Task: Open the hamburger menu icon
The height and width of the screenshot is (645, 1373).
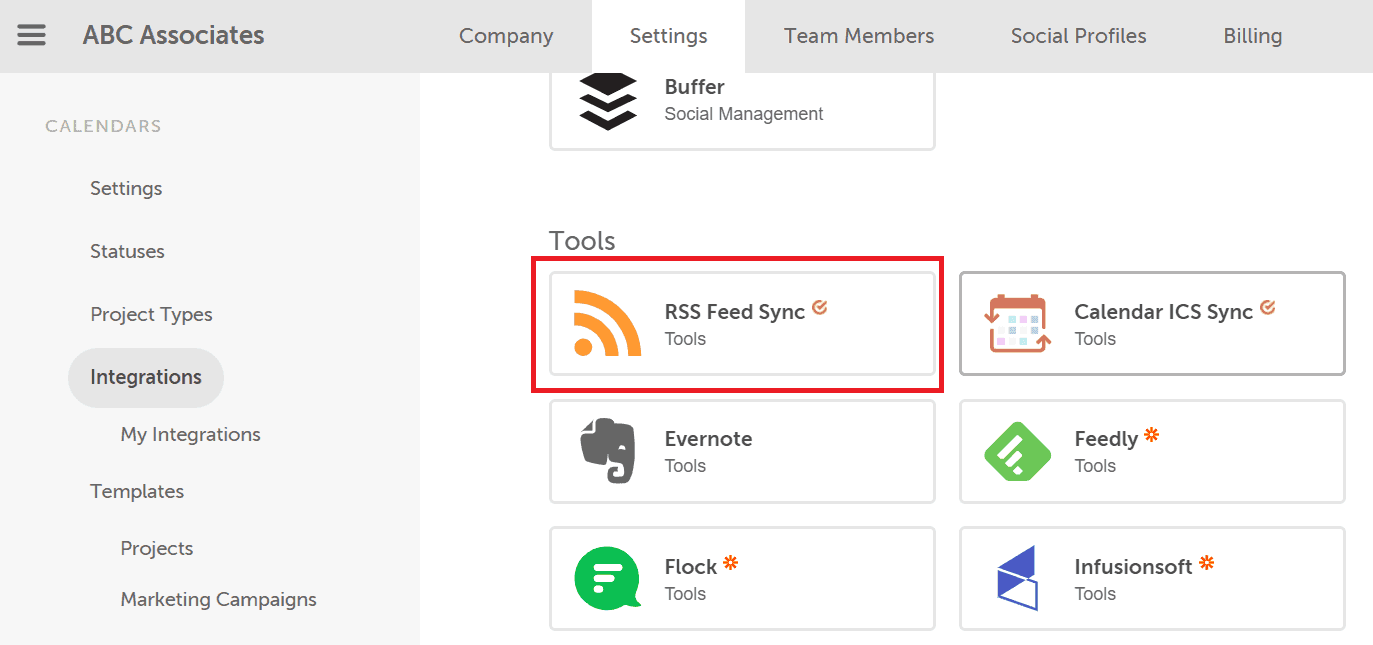Action: coord(31,35)
